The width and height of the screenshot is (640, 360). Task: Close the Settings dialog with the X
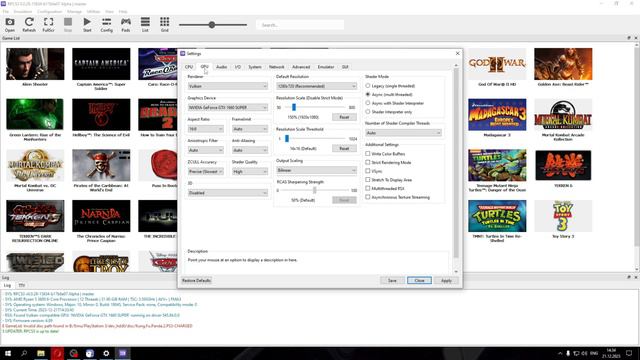(458, 53)
